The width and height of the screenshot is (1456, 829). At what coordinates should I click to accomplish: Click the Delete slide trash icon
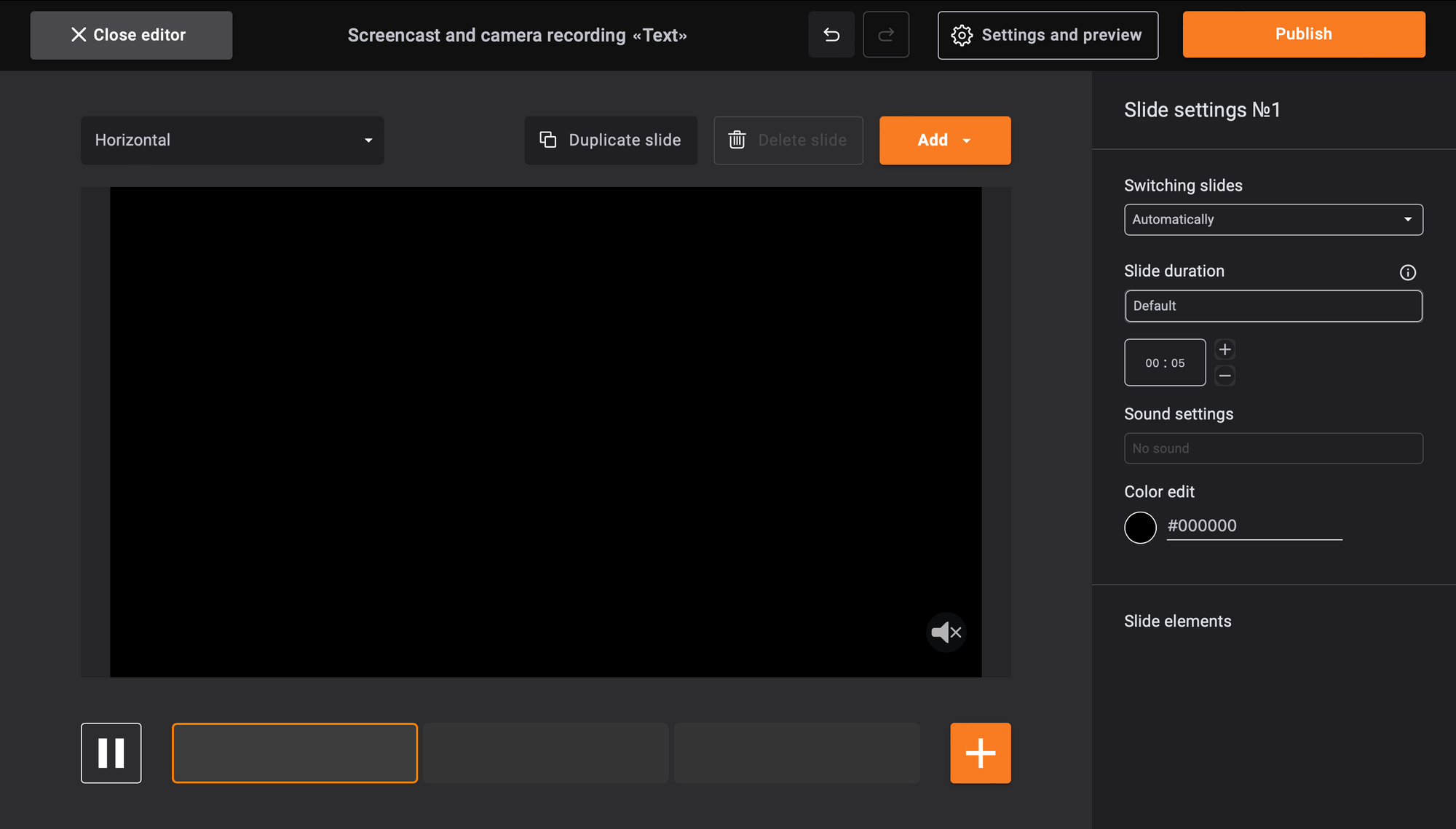coord(737,140)
